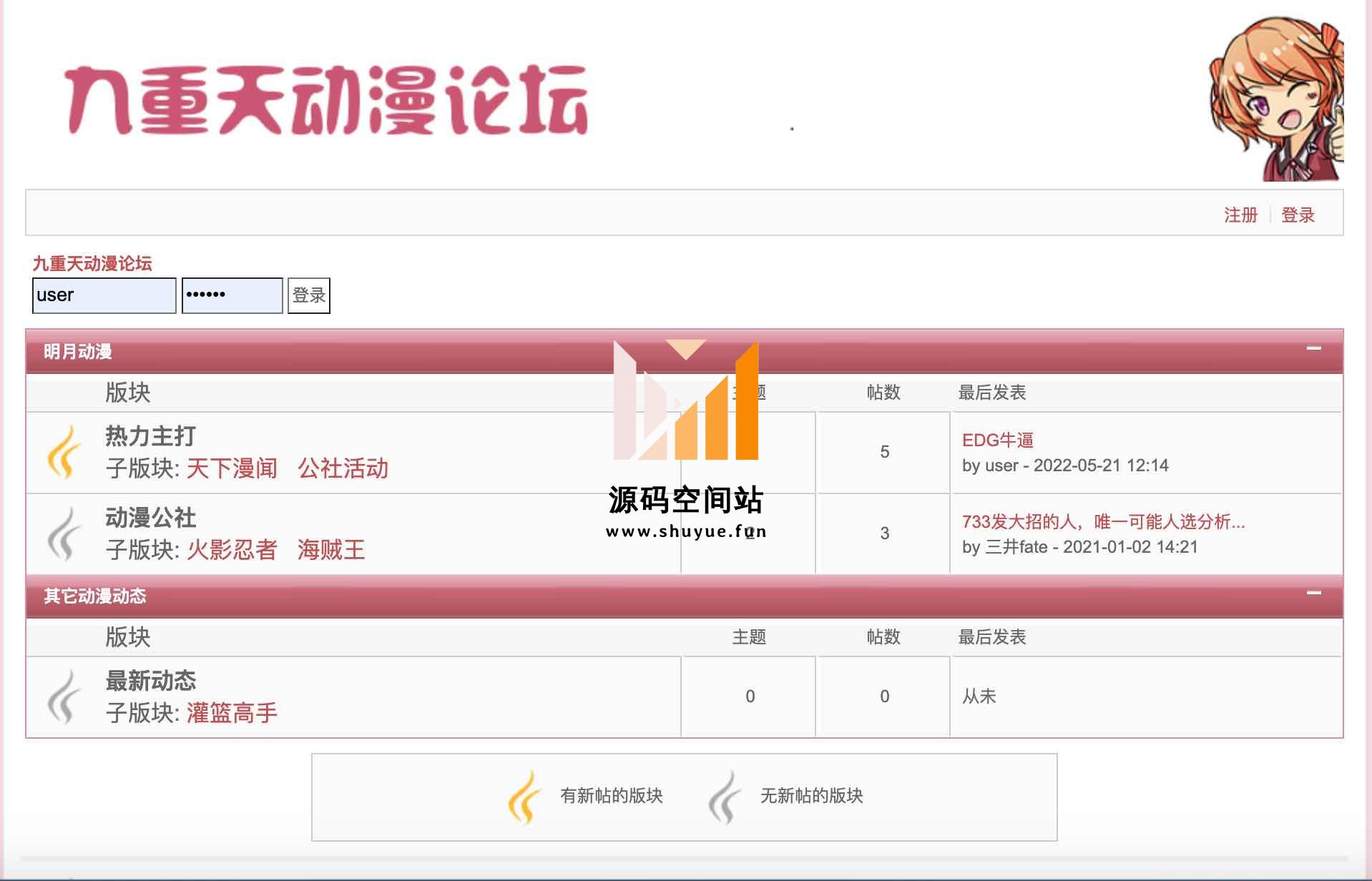Click the 九重天动漫论坛 logo banner

(x=327, y=101)
